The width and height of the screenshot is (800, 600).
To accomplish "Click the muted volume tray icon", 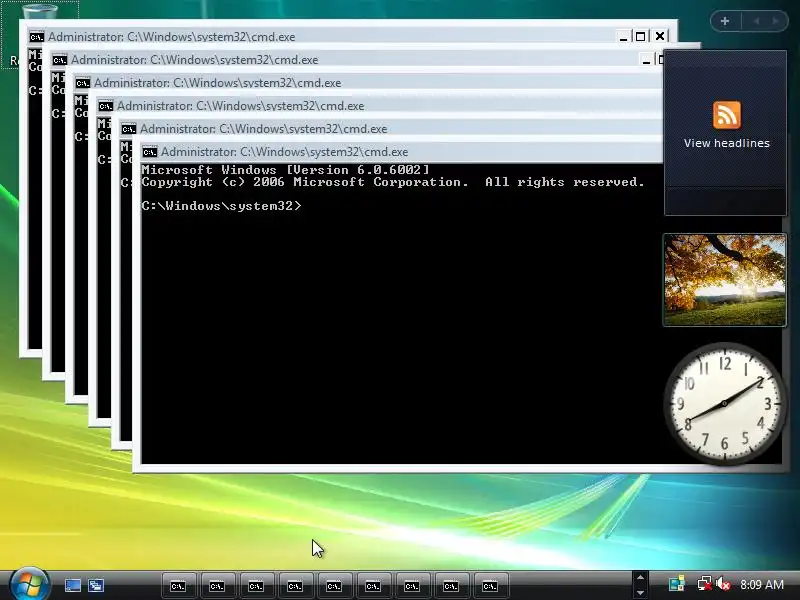I will pyautogui.click(x=723, y=584).
